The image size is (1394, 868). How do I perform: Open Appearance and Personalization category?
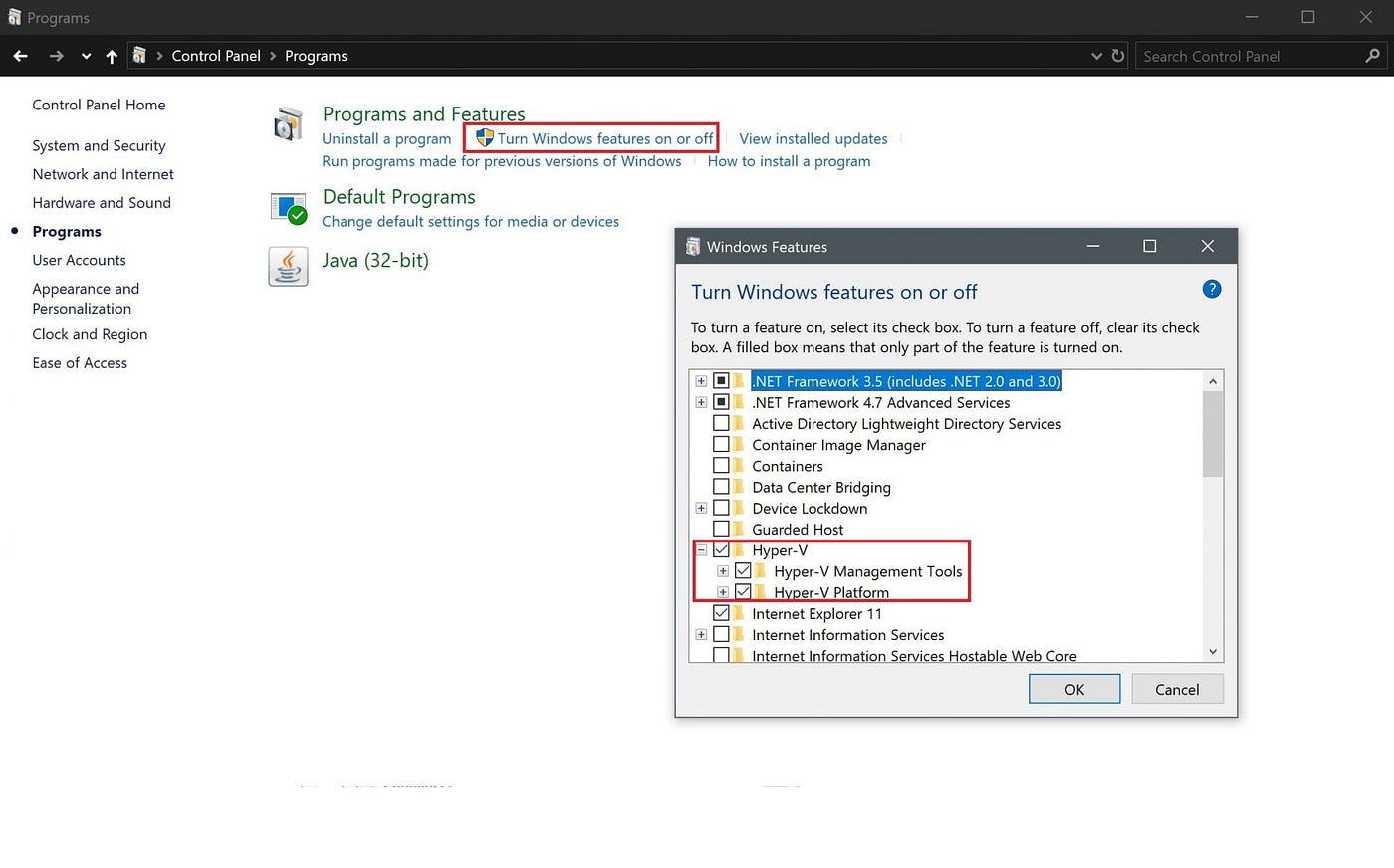[x=86, y=298]
